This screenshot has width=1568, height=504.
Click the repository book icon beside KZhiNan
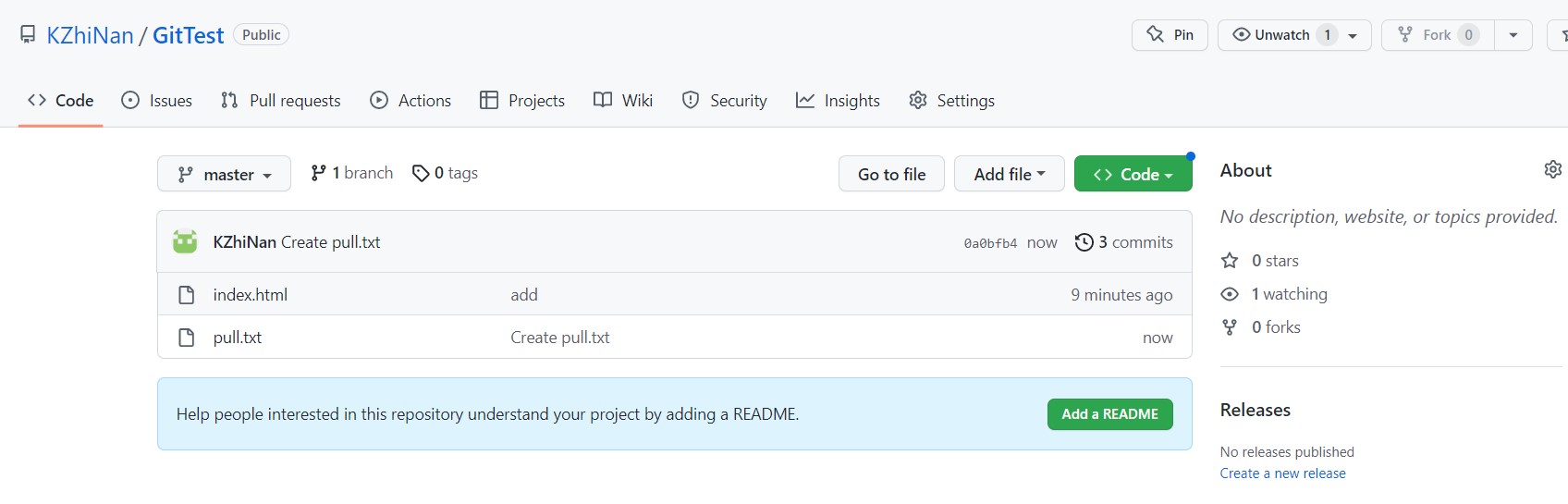[x=28, y=35]
